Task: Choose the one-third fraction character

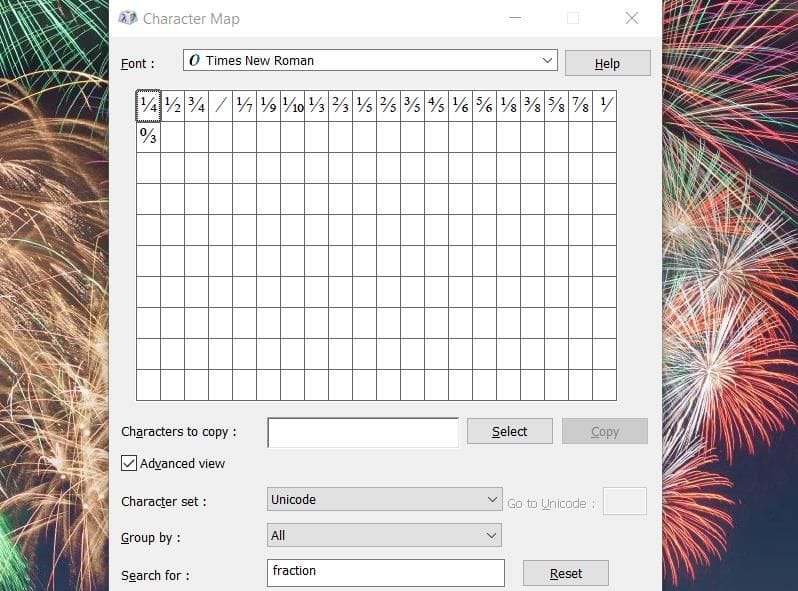Action: 316,106
